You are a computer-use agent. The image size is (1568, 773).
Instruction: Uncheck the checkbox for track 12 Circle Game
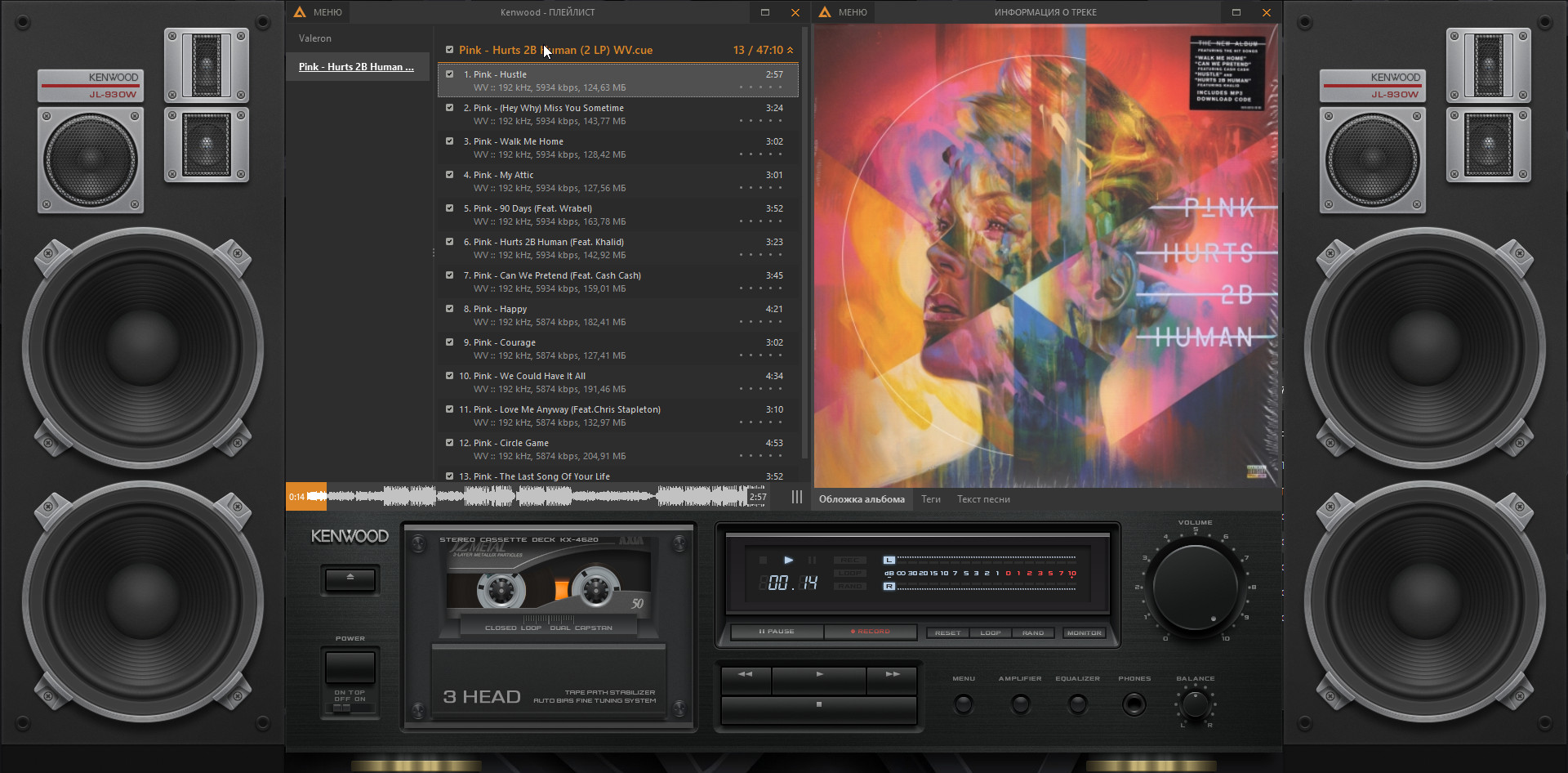pos(449,443)
